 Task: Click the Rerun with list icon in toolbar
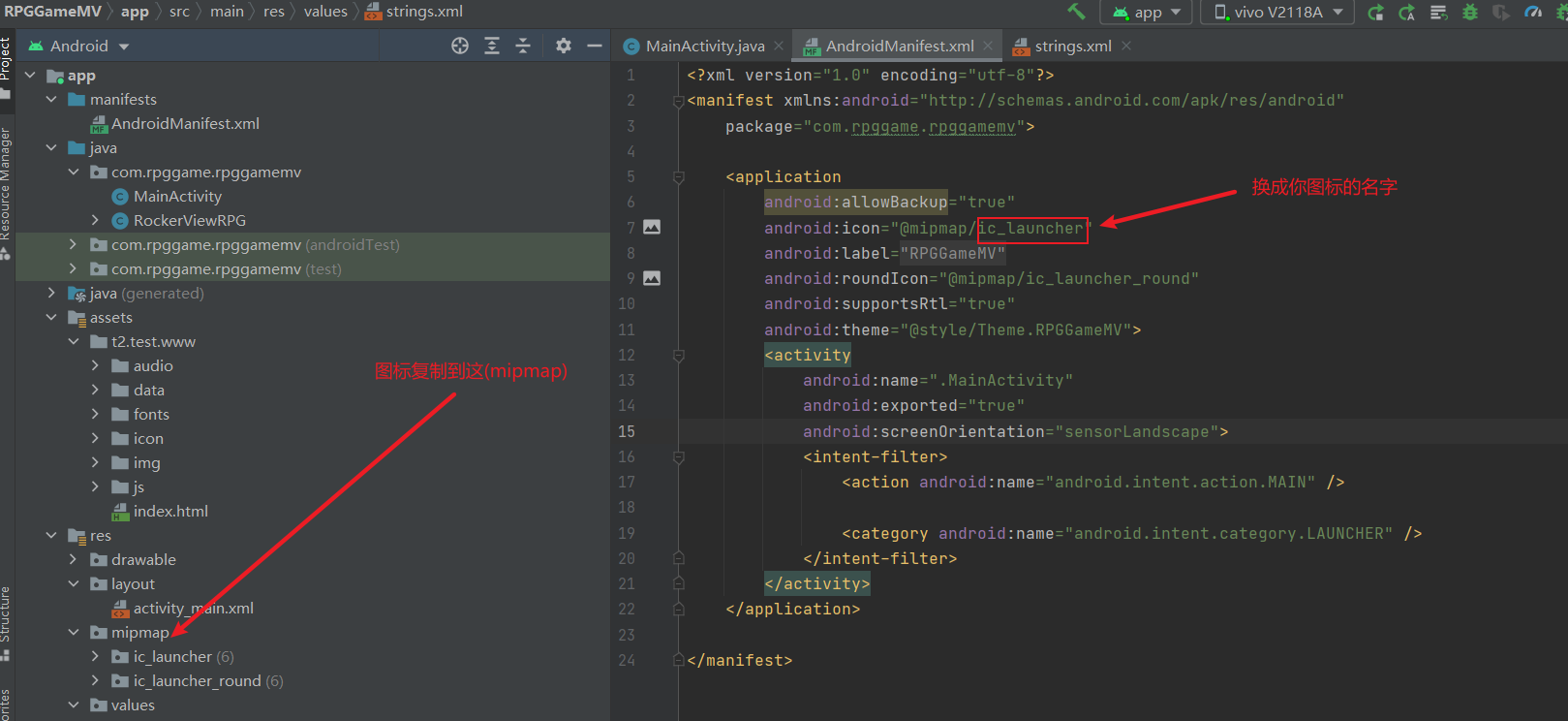pyautogui.click(x=1438, y=13)
